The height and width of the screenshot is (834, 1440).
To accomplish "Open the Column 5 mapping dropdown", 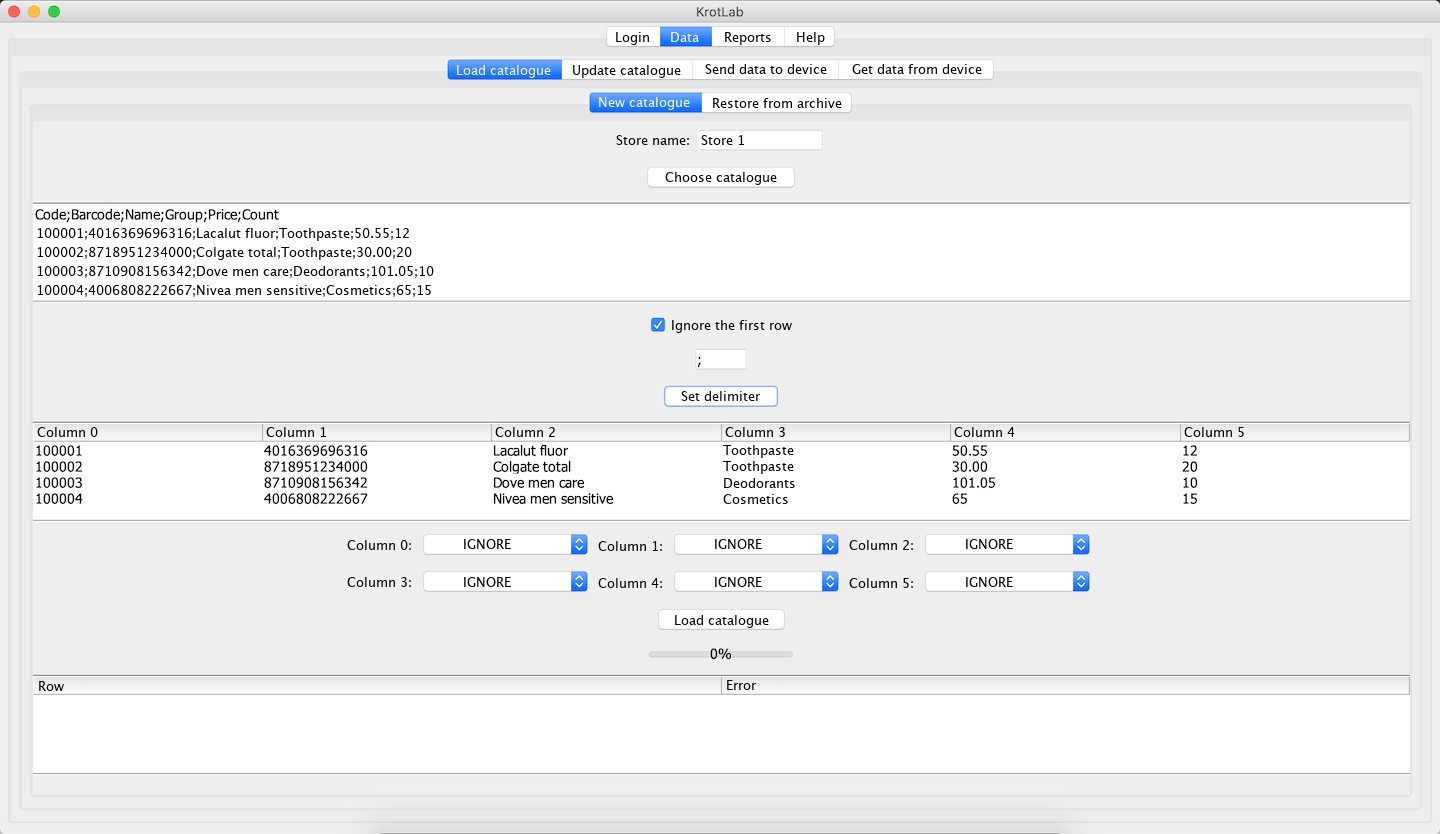I will pyautogui.click(x=1007, y=582).
